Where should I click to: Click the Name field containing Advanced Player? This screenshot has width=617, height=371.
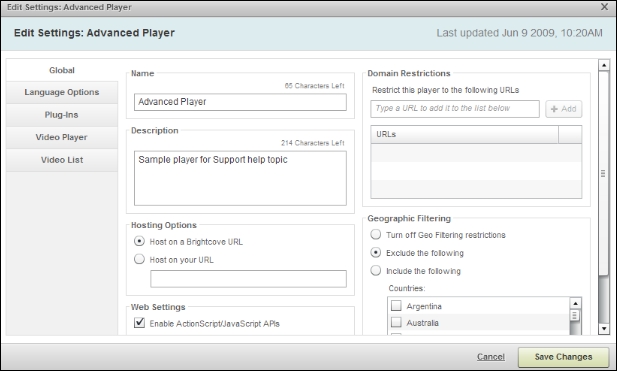tap(240, 102)
